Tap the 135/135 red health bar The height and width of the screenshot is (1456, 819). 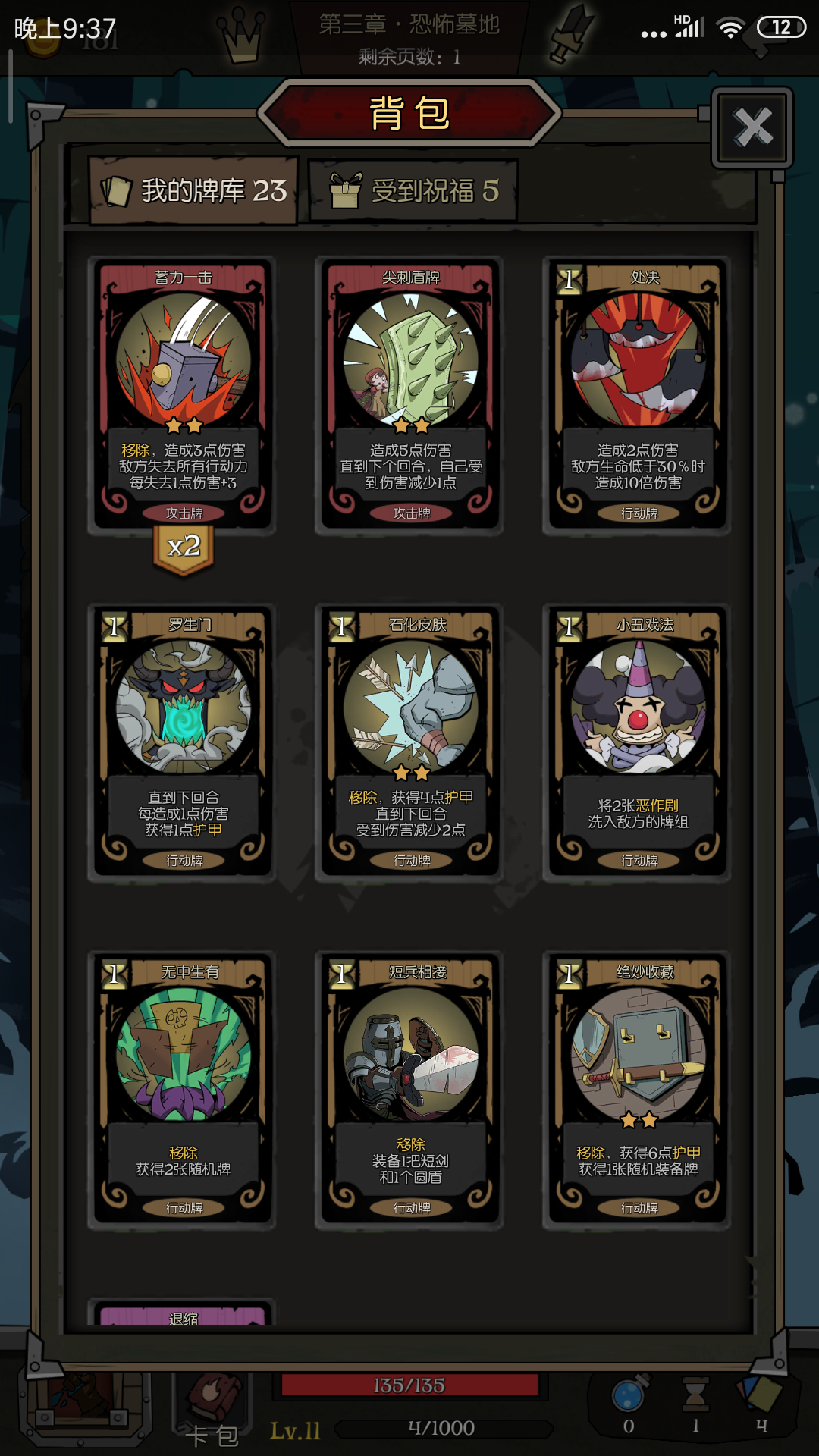409,1385
